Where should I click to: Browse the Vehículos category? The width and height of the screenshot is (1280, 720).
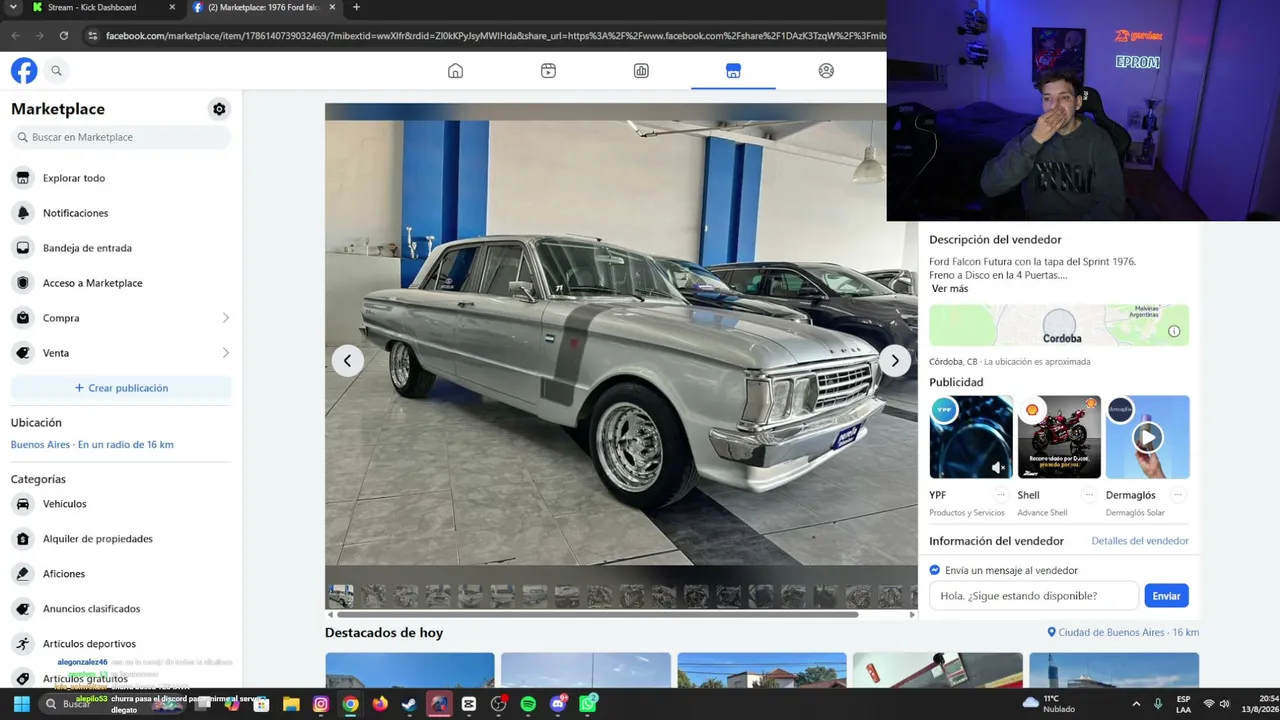coord(121,504)
